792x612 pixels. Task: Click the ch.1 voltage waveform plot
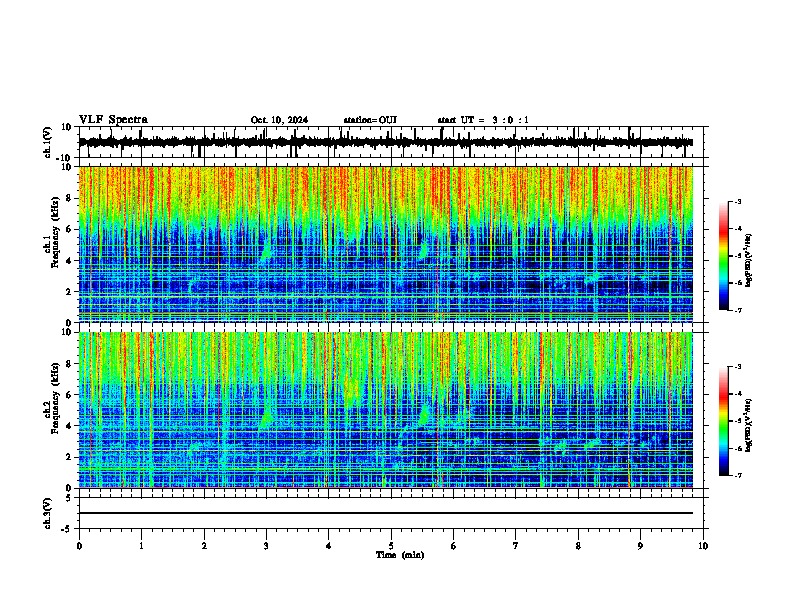pyautogui.click(x=386, y=142)
